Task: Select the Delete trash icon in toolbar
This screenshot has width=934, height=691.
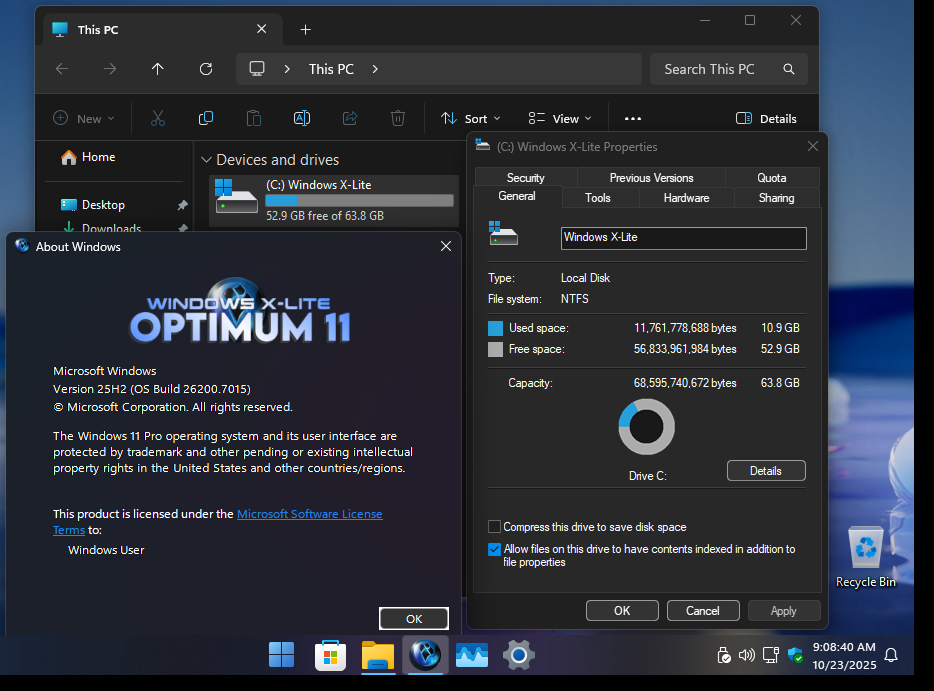Action: (398, 119)
